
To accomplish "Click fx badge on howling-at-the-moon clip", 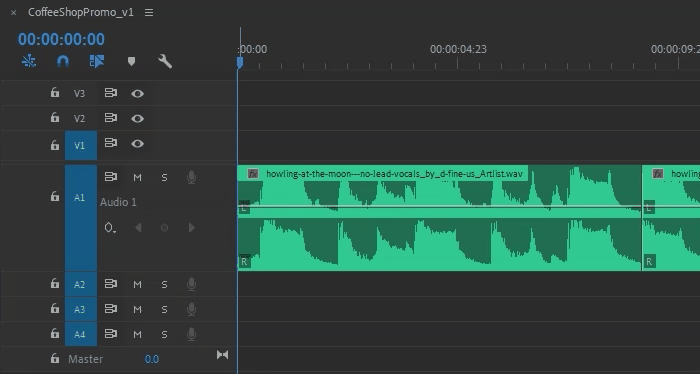I will [253, 174].
